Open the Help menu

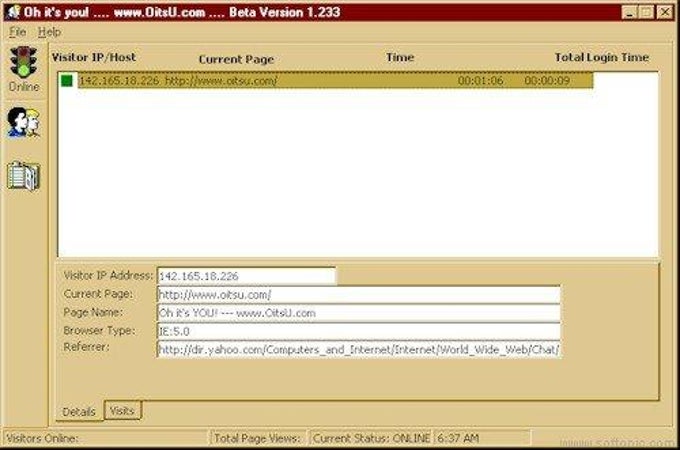point(49,32)
